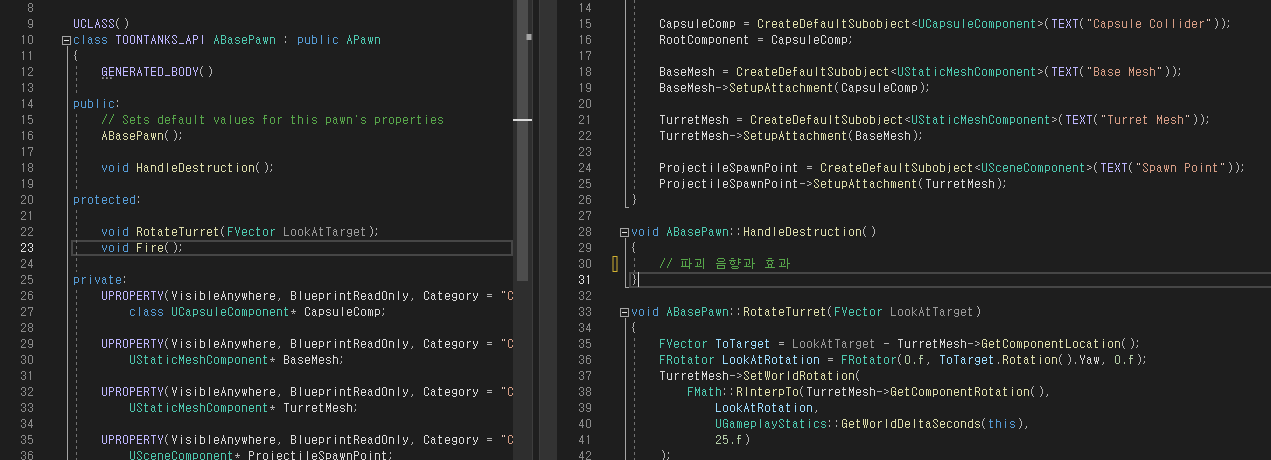Click the UStaticMeshComponent* TurretMesh declaration

(x=243, y=408)
